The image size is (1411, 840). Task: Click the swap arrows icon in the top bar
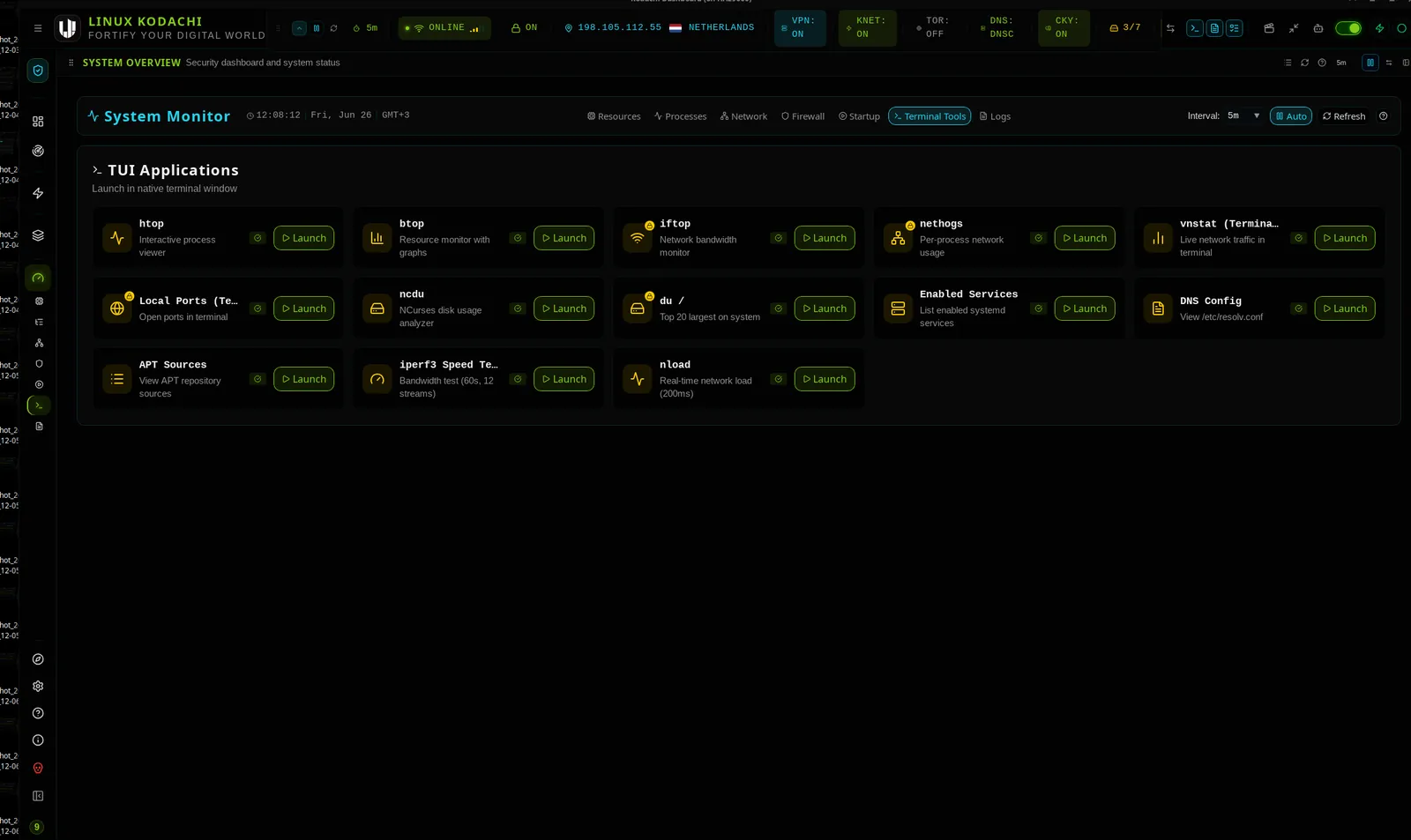coord(1170,28)
